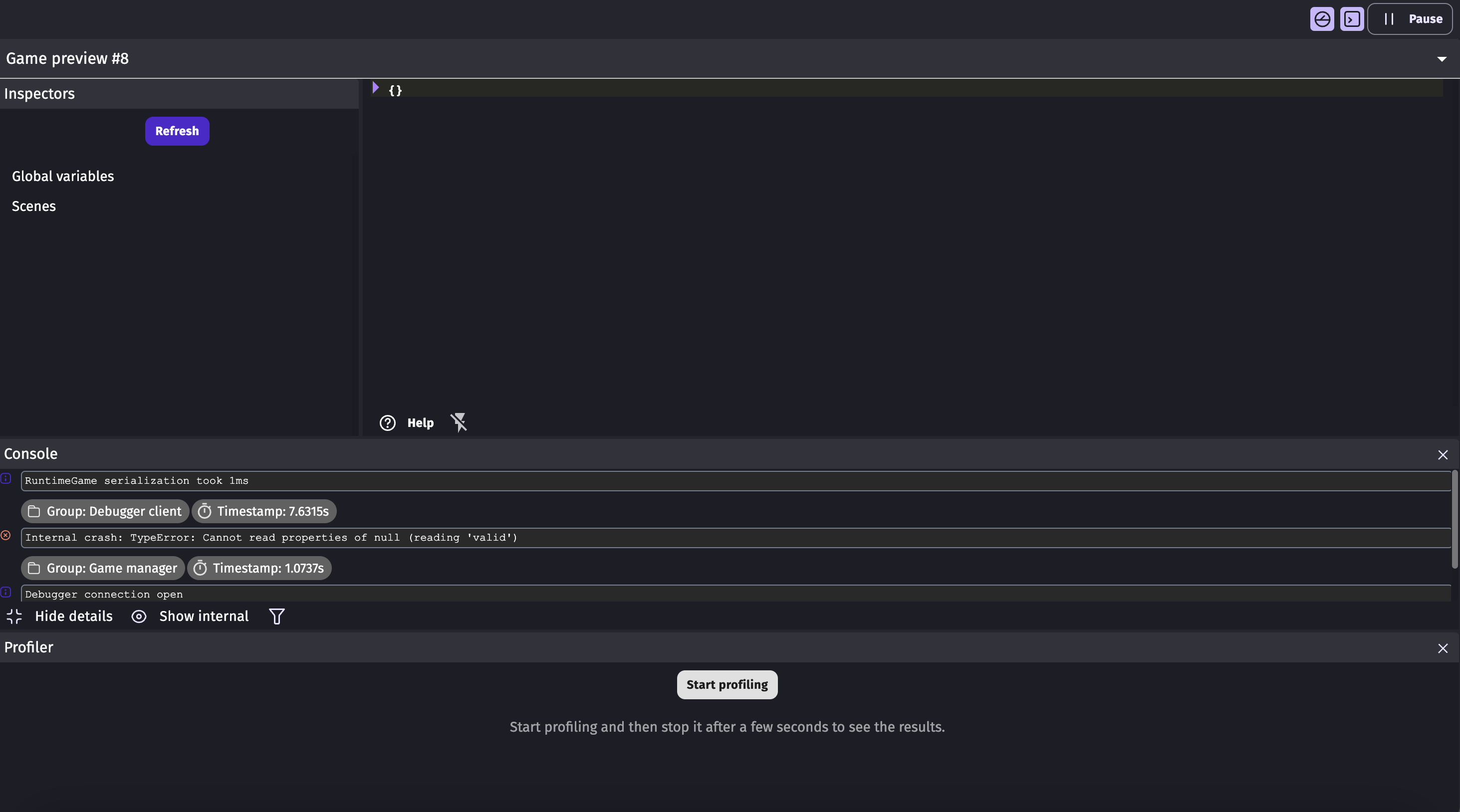
Task: Click the Game preview #8 title
Action: coord(67,58)
